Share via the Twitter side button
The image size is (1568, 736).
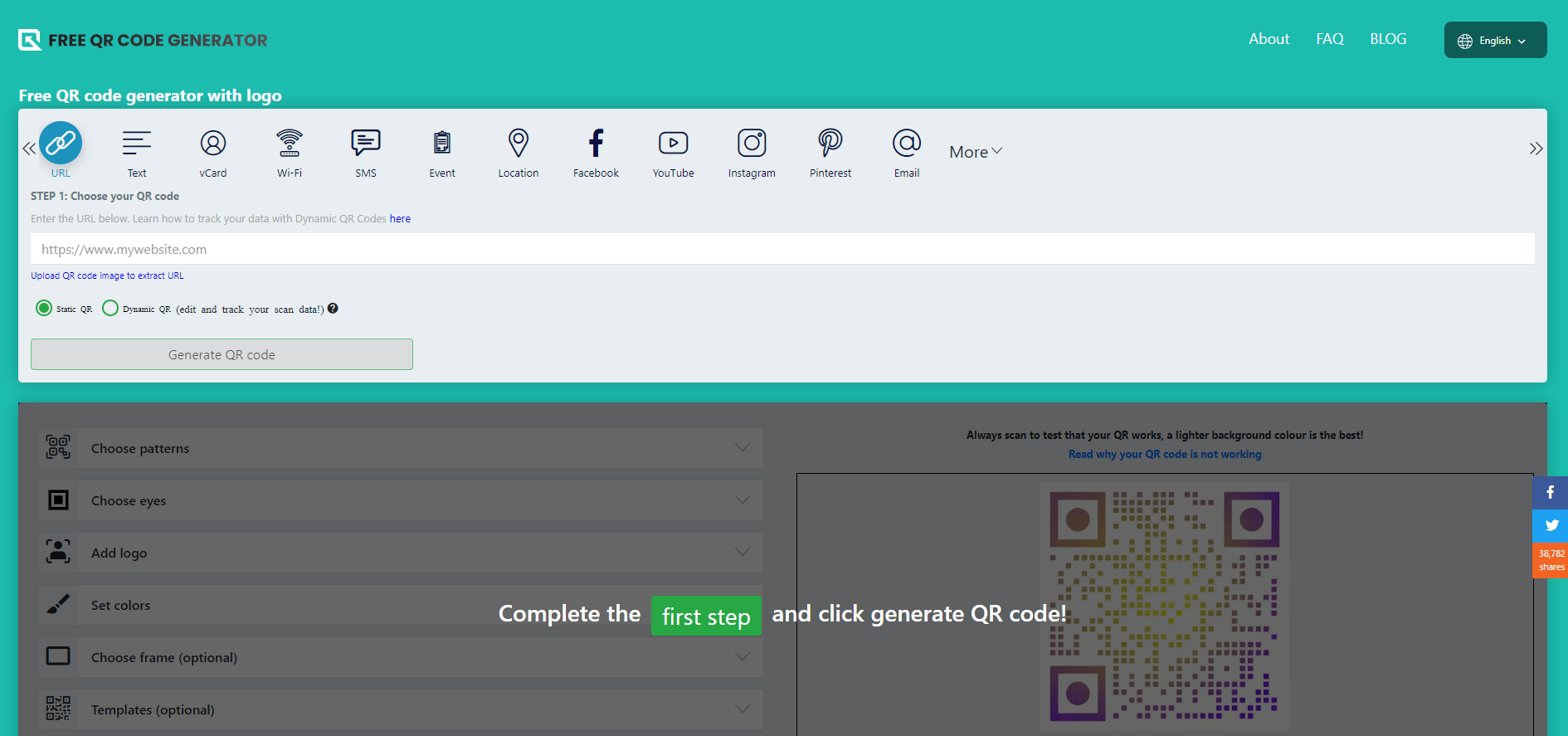point(1550,525)
